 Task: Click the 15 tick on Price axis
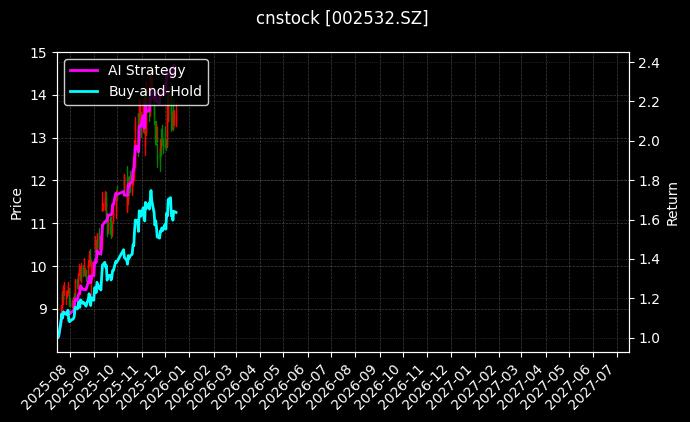point(38,52)
